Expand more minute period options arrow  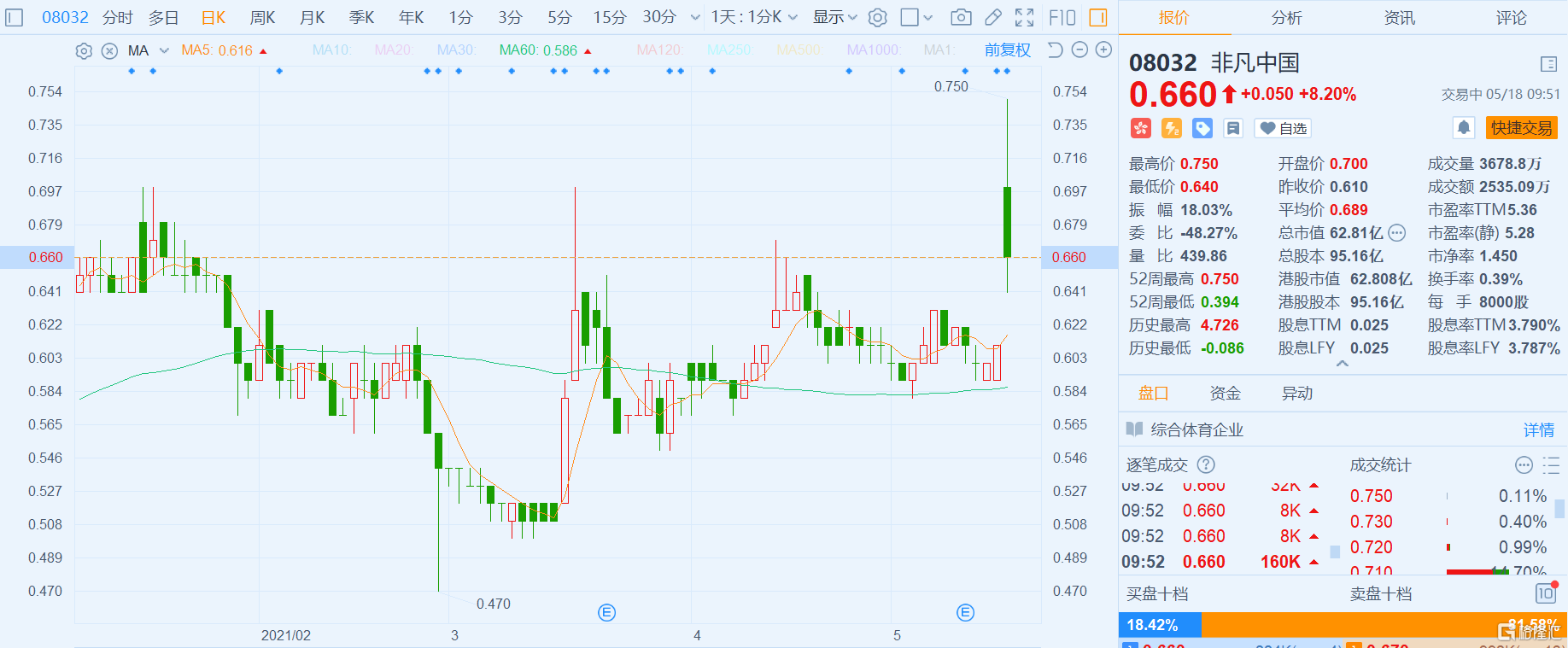pyautogui.click(x=695, y=17)
